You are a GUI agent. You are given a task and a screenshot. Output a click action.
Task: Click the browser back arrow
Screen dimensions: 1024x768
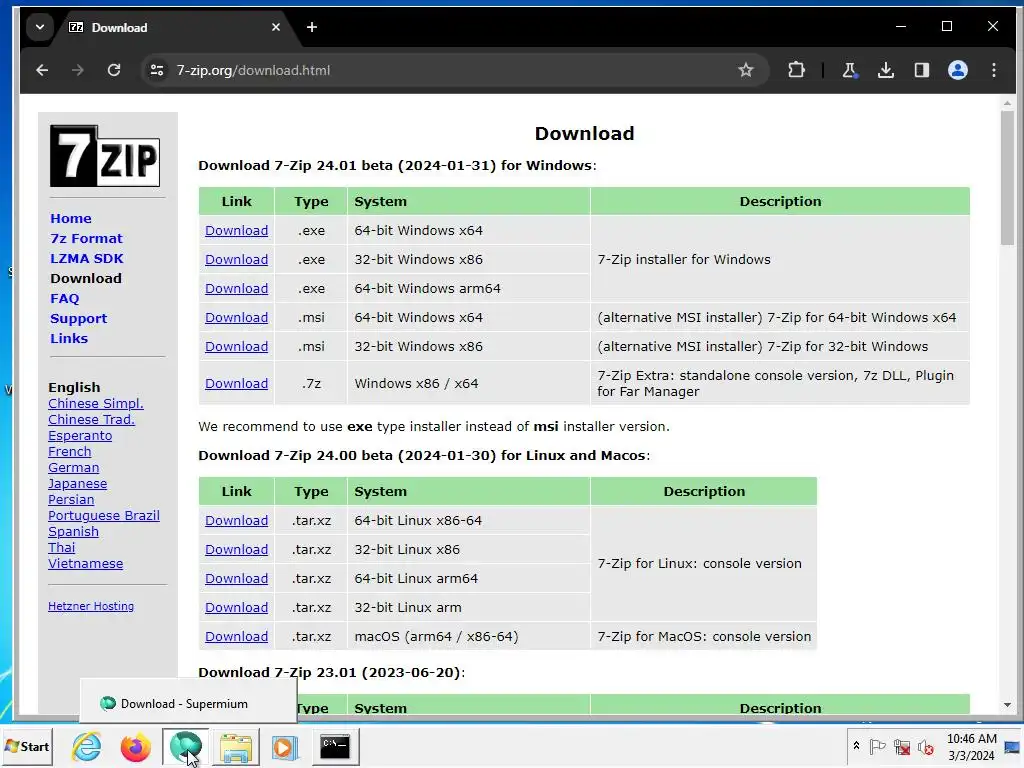pyautogui.click(x=42, y=70)
